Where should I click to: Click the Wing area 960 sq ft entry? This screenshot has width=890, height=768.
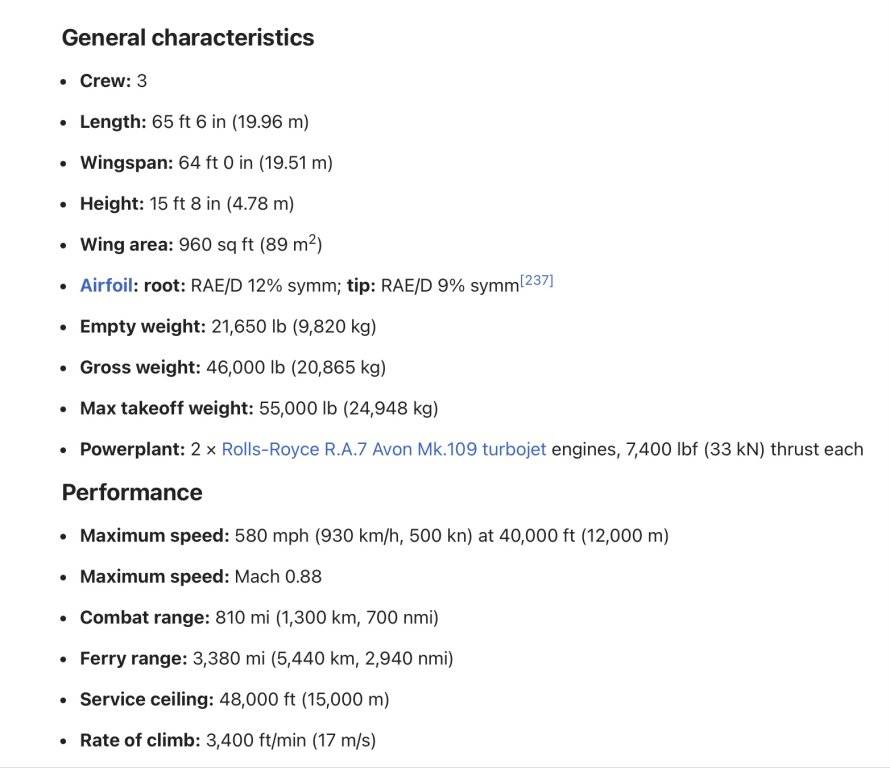[200, 245]
